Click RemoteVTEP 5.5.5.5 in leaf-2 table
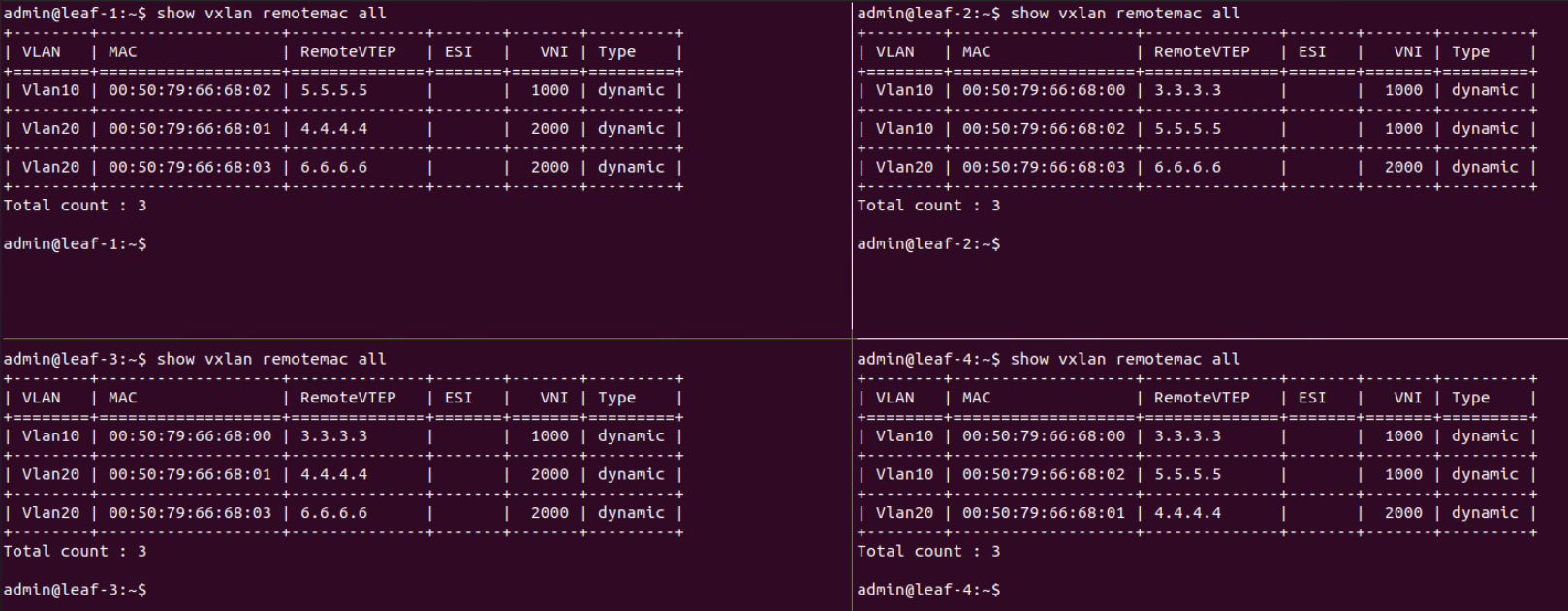The height and width of the screenshot is (611, 1568). [x=1187, y=129]
